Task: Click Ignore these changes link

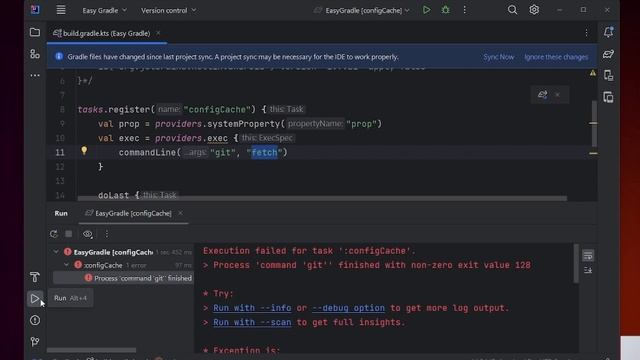Action: 556,57
